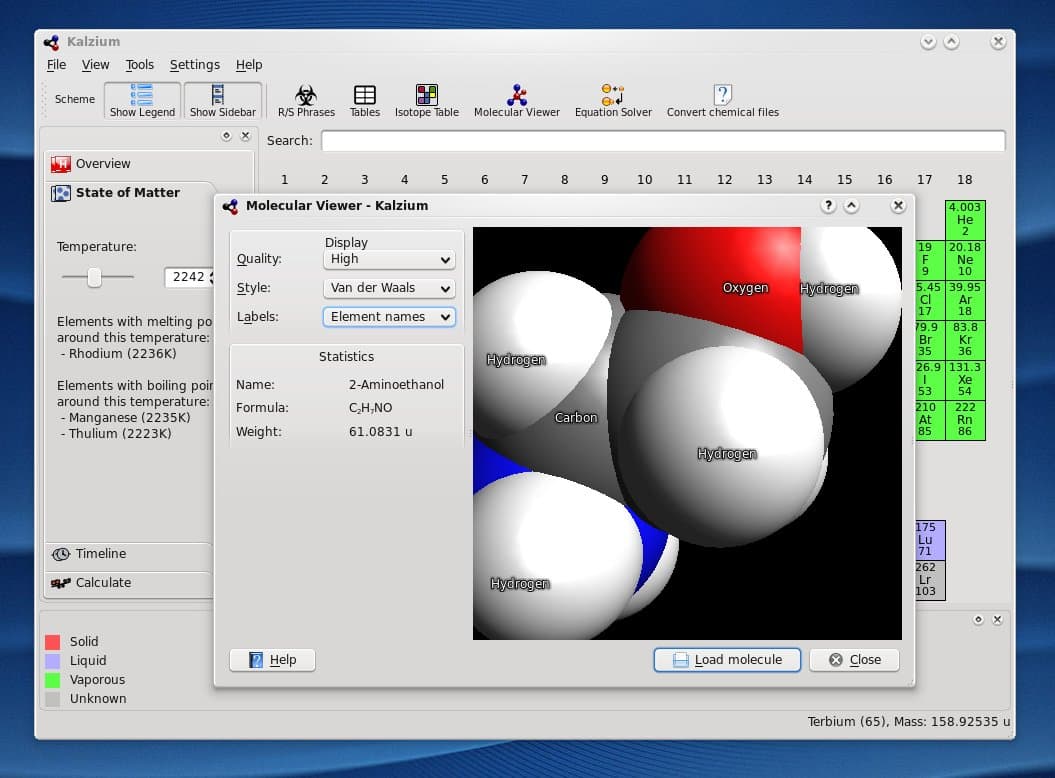The width and height of the screenshot is (1055, 778).
Task: Open the Equation Solver
Action: [x=612, y=100]
